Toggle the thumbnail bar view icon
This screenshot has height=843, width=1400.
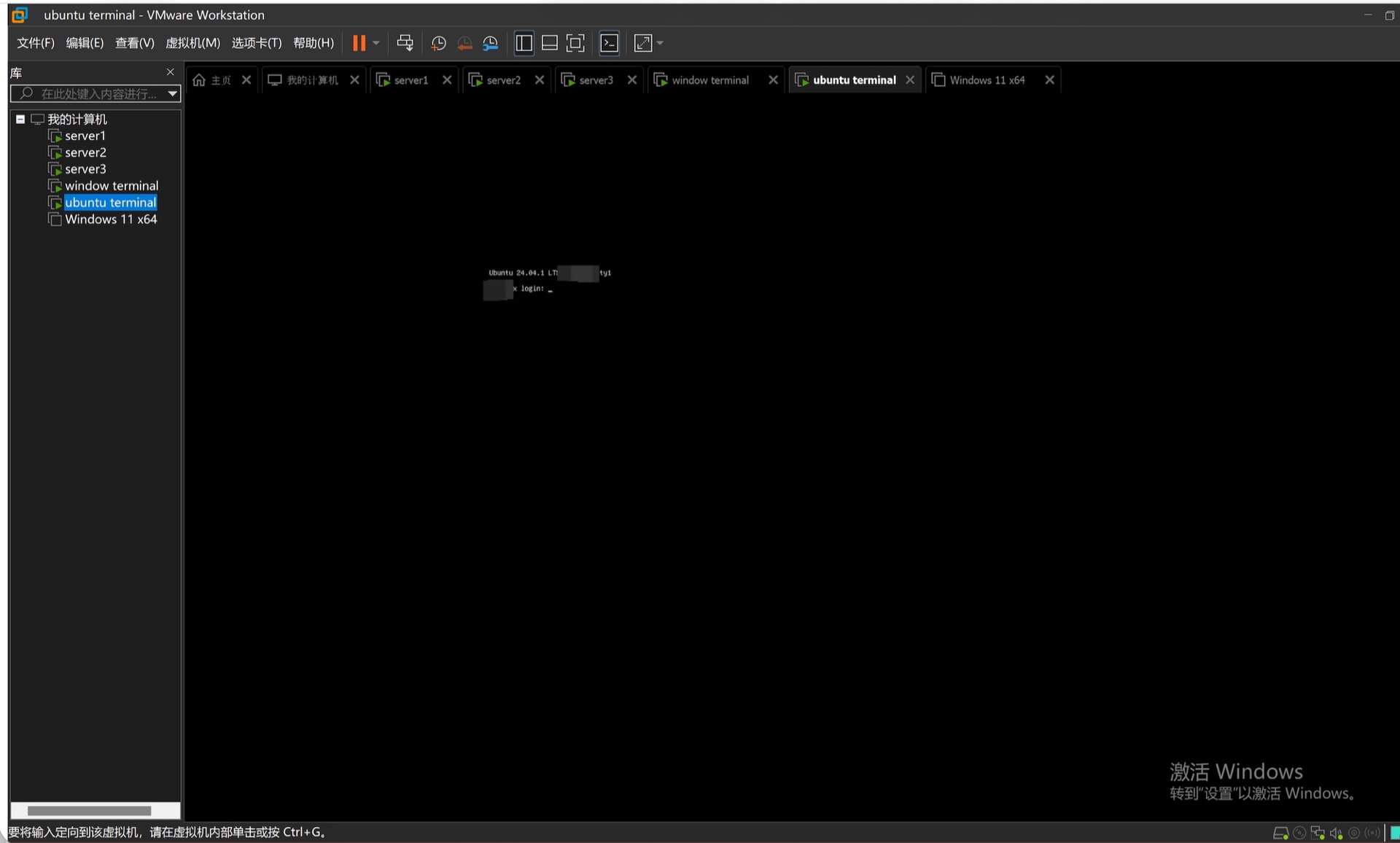pos(550,43)
